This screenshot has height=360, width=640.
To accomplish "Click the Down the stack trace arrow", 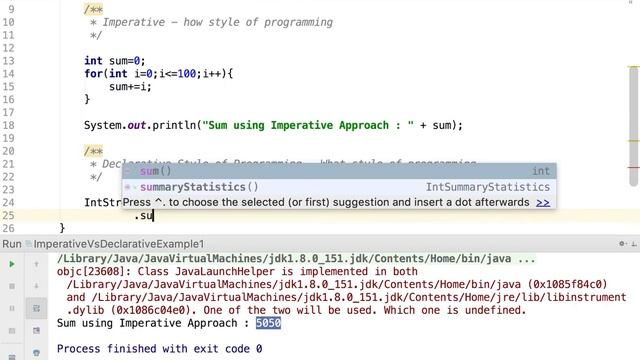I will point(36,286).
